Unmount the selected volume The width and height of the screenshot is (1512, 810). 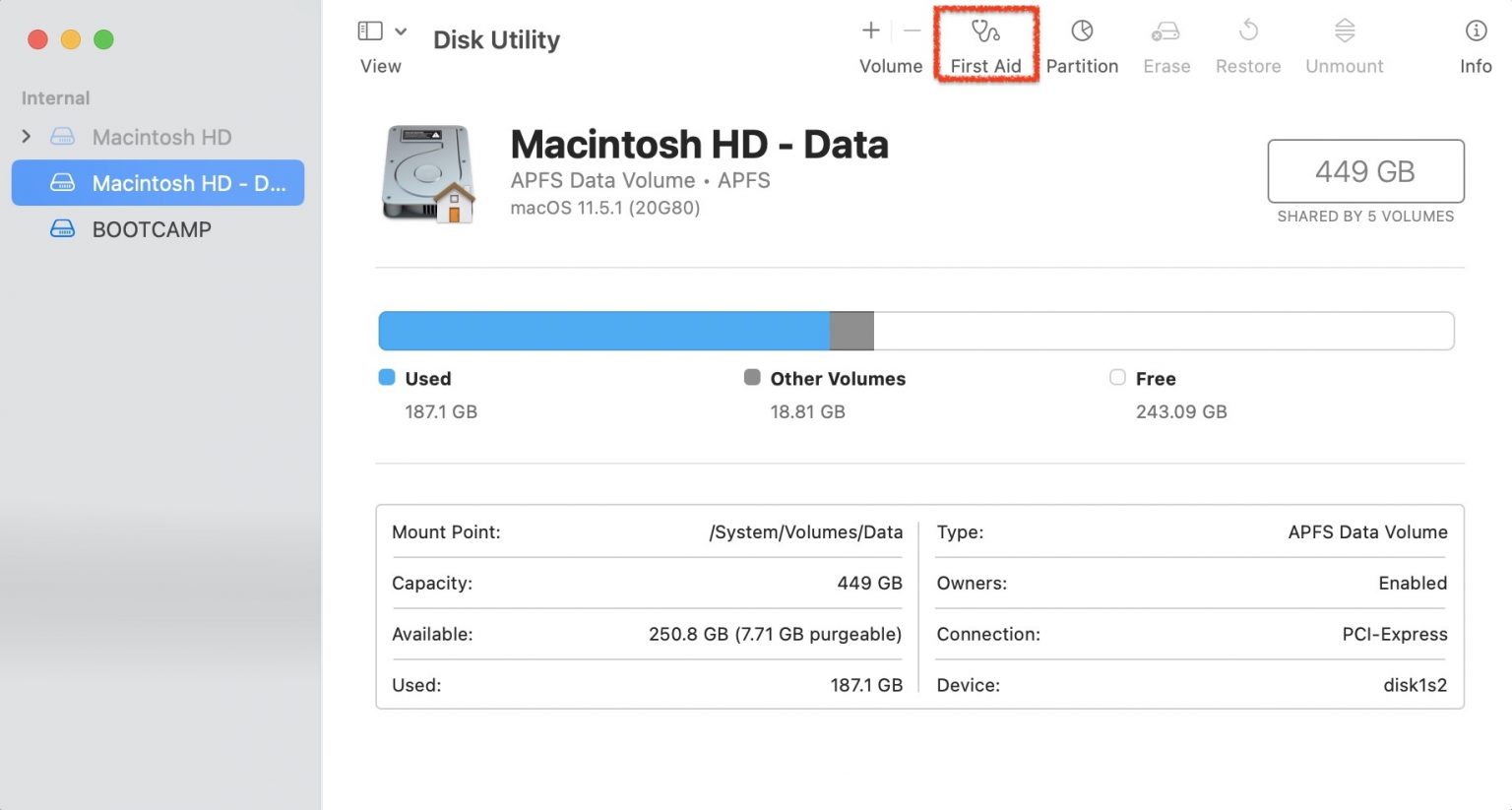coord(1344,44)
